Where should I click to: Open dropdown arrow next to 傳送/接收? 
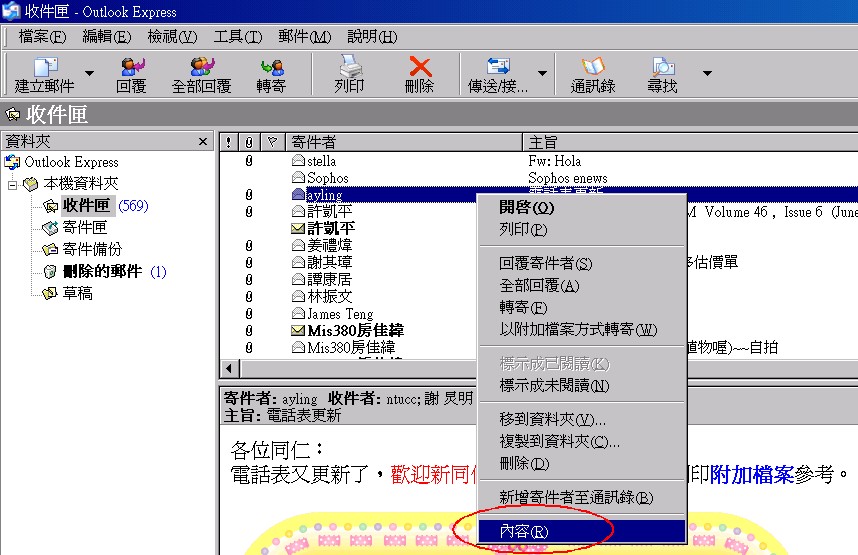543,73
